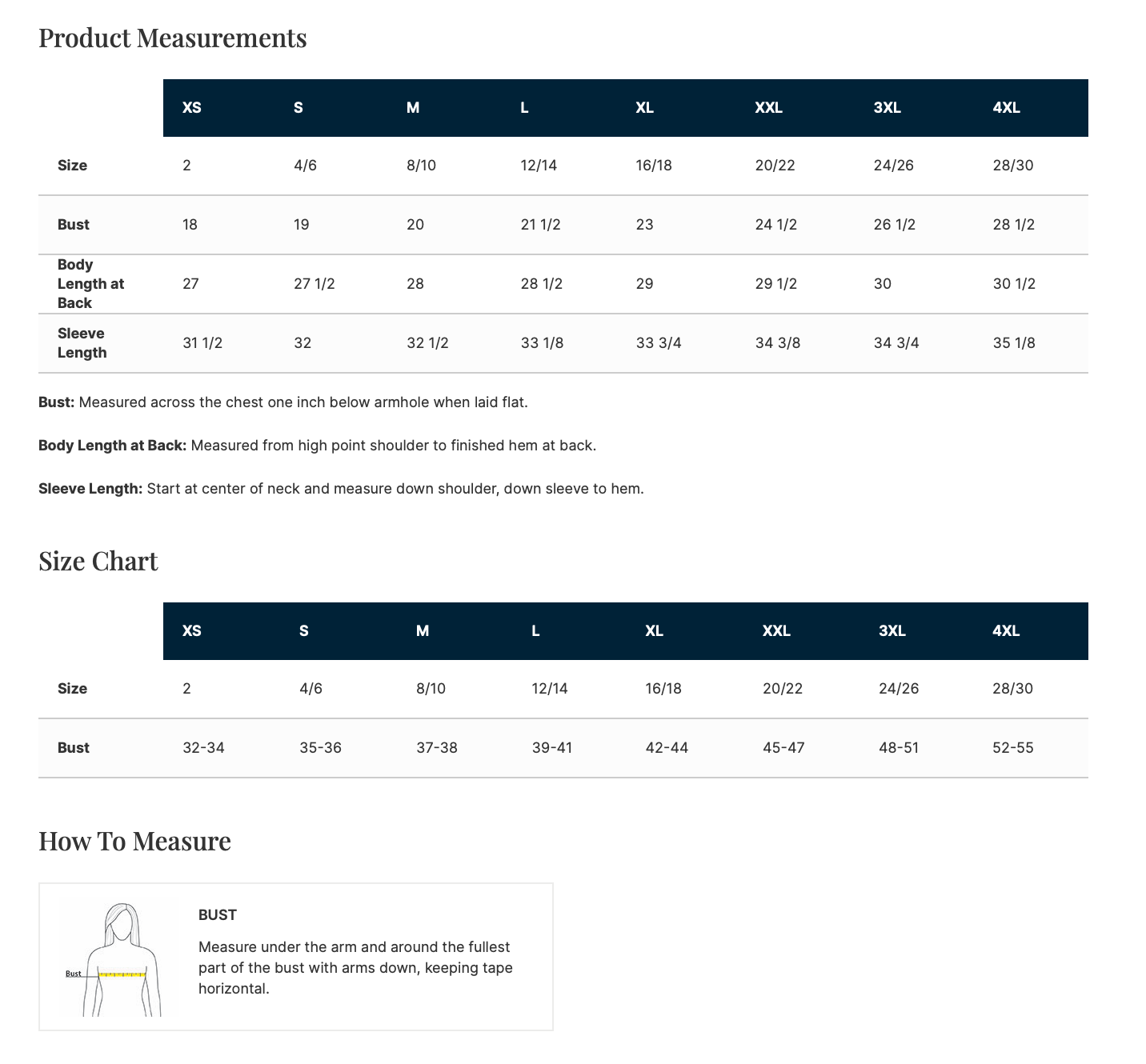This screenshot has width=1146, height=1064.
Task: Click the BUST title in measure card
Action: point(218,914)
